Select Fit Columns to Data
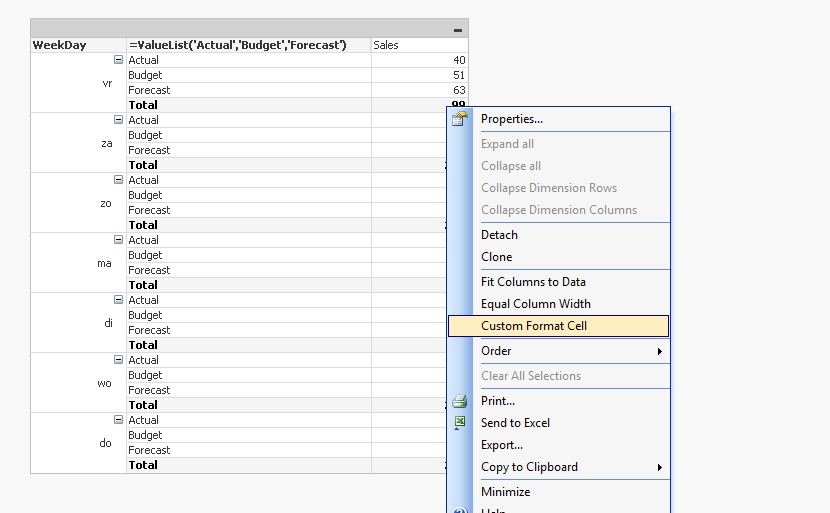The height and width of the screenshot is (513, 830). pos(533,282)
